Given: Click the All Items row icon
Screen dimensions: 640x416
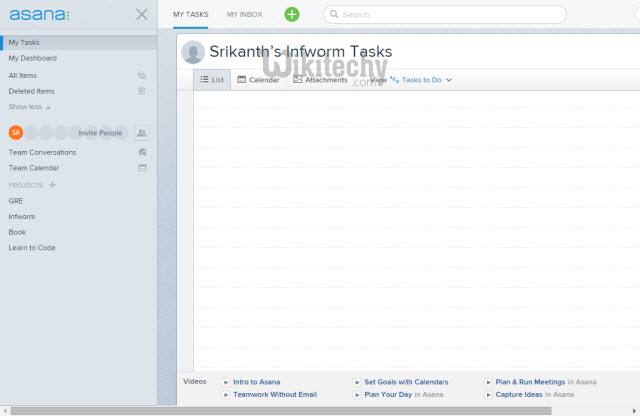Looking at the screenshot, I should pyautogui.click(x=142, y=75).
